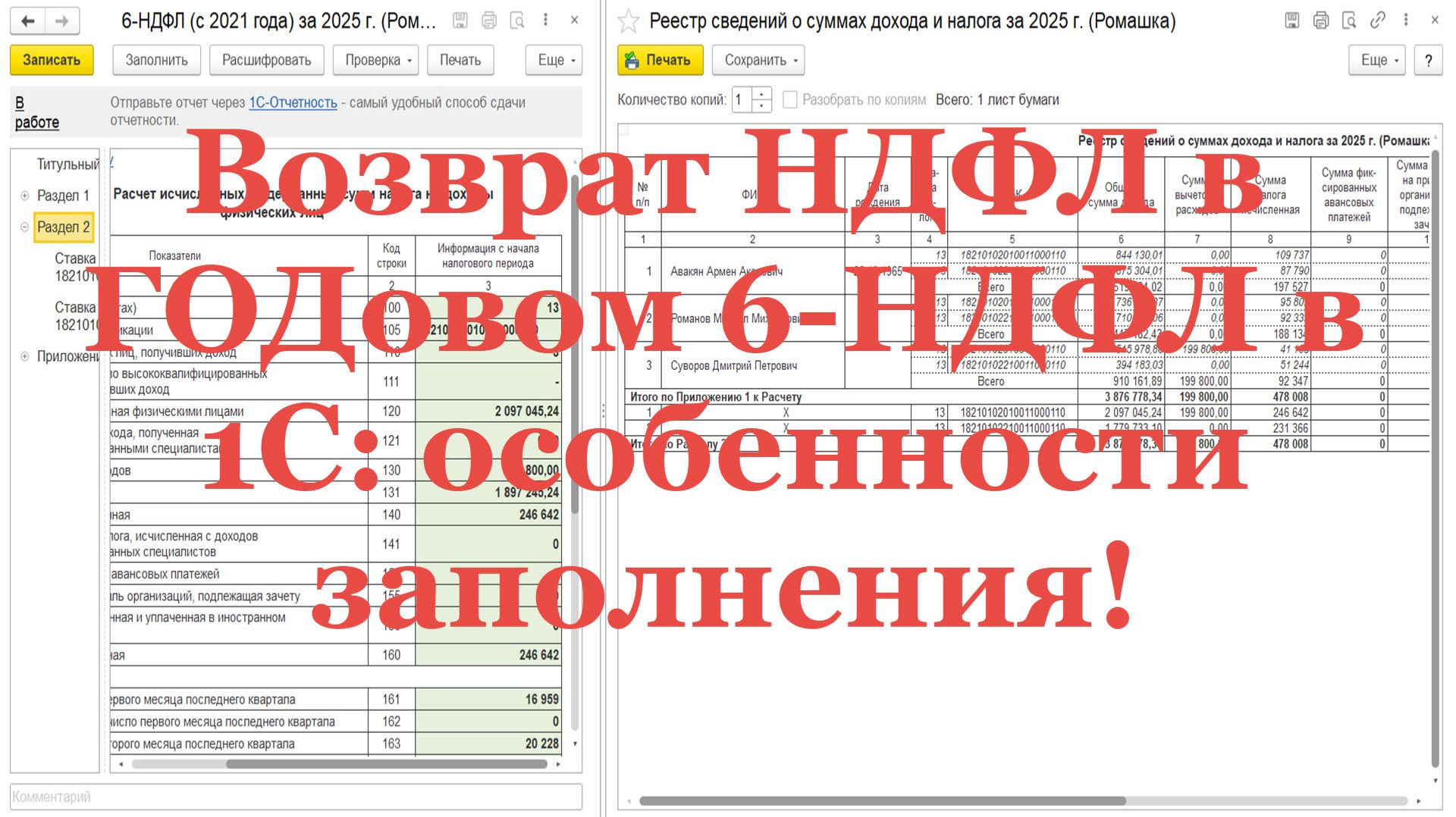
Task: Click save diskette icon in 6-НДФЛ header
Action: pyautogui.click(x=460, y=20)
